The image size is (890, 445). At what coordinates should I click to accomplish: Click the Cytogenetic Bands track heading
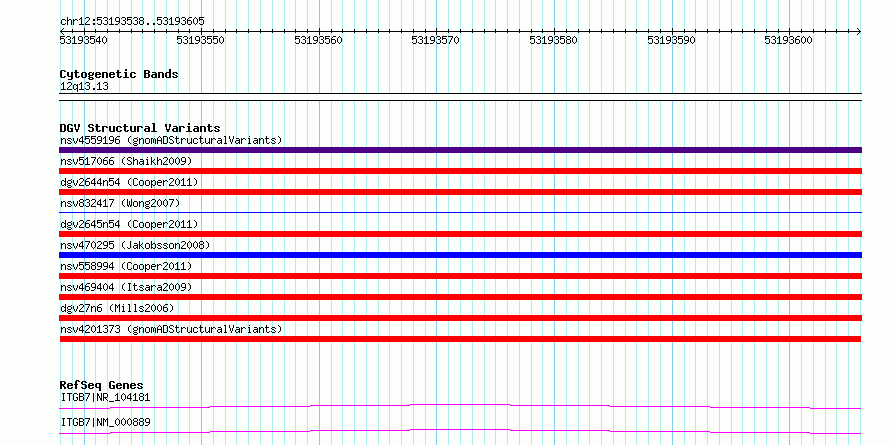click(119, 74)
